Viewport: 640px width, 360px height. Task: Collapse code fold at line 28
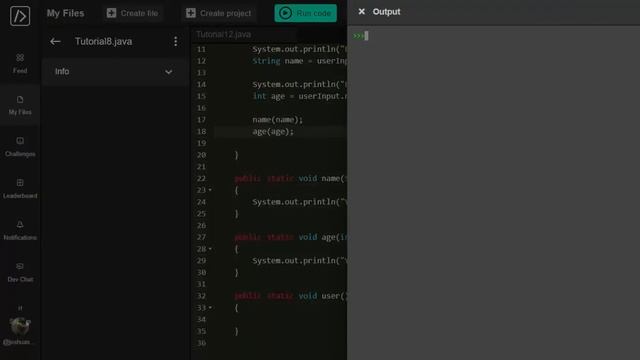(210, 249)
